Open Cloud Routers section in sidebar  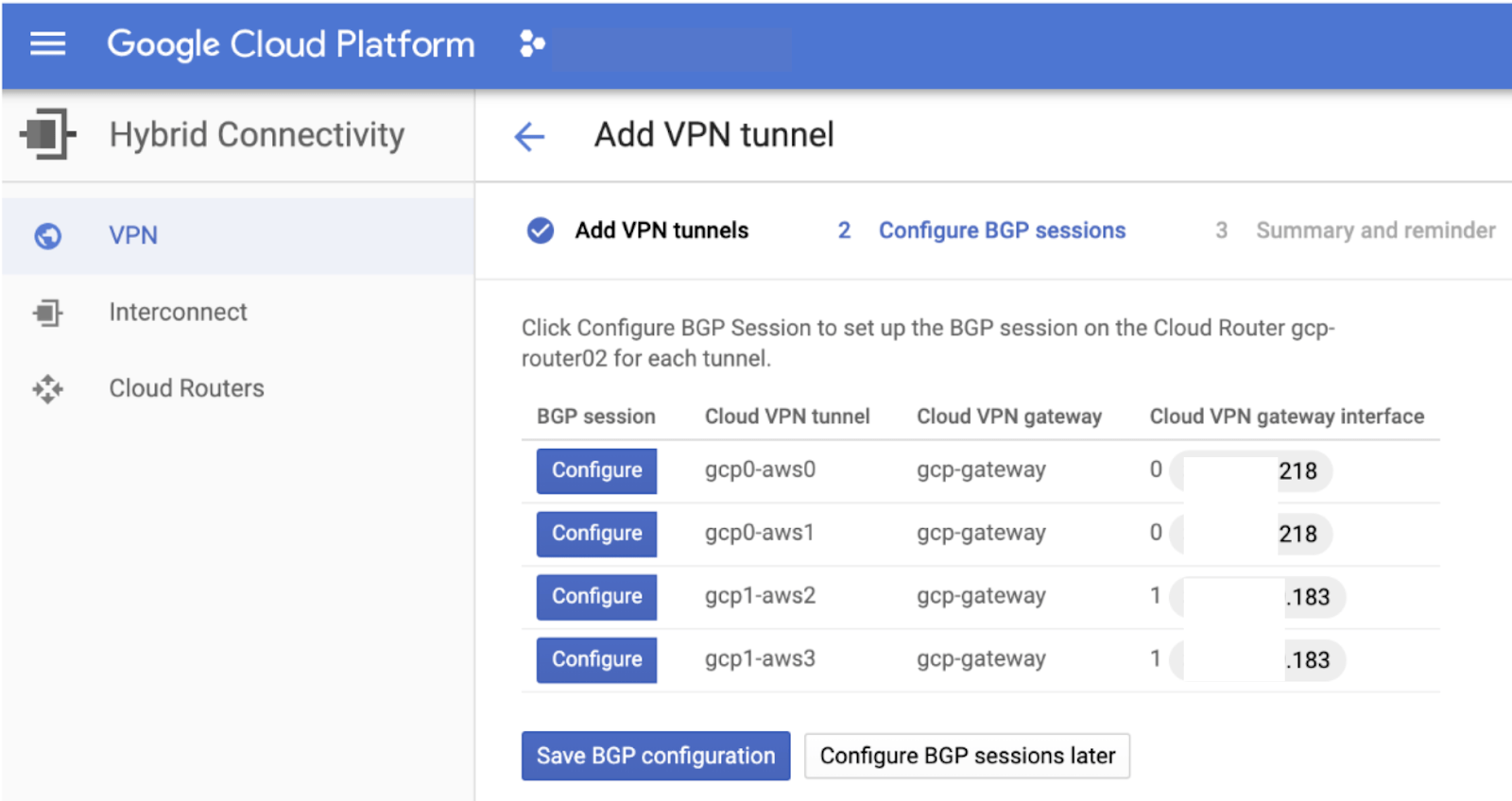point(238,389)
